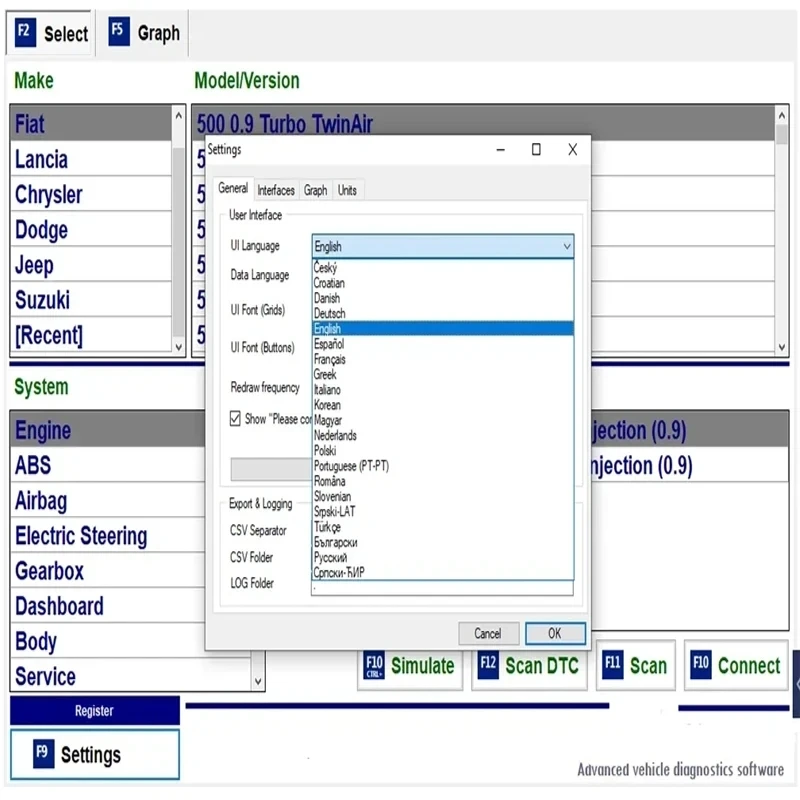The width and height of the screenshot is (800, 800).
Task: Choose Korean from the language list
Action: click(x=442, y=405)
